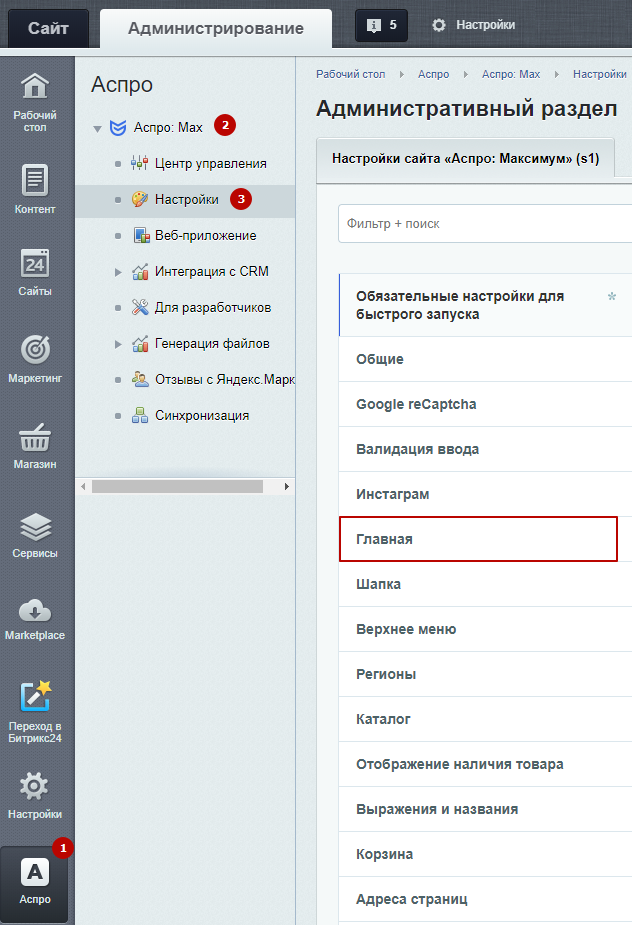Open the Регионы settings section
Viewport: 632px width, 925px height.
[x=485, y=674]
